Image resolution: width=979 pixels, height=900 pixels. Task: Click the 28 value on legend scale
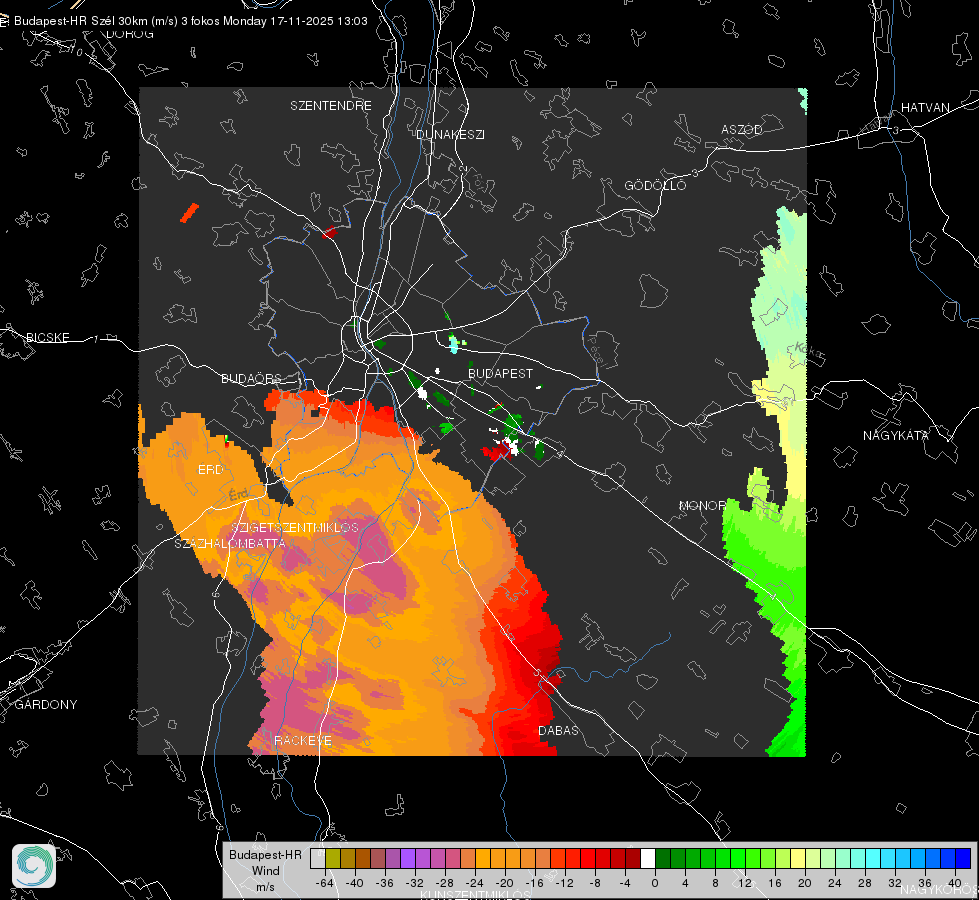[865, 883]
